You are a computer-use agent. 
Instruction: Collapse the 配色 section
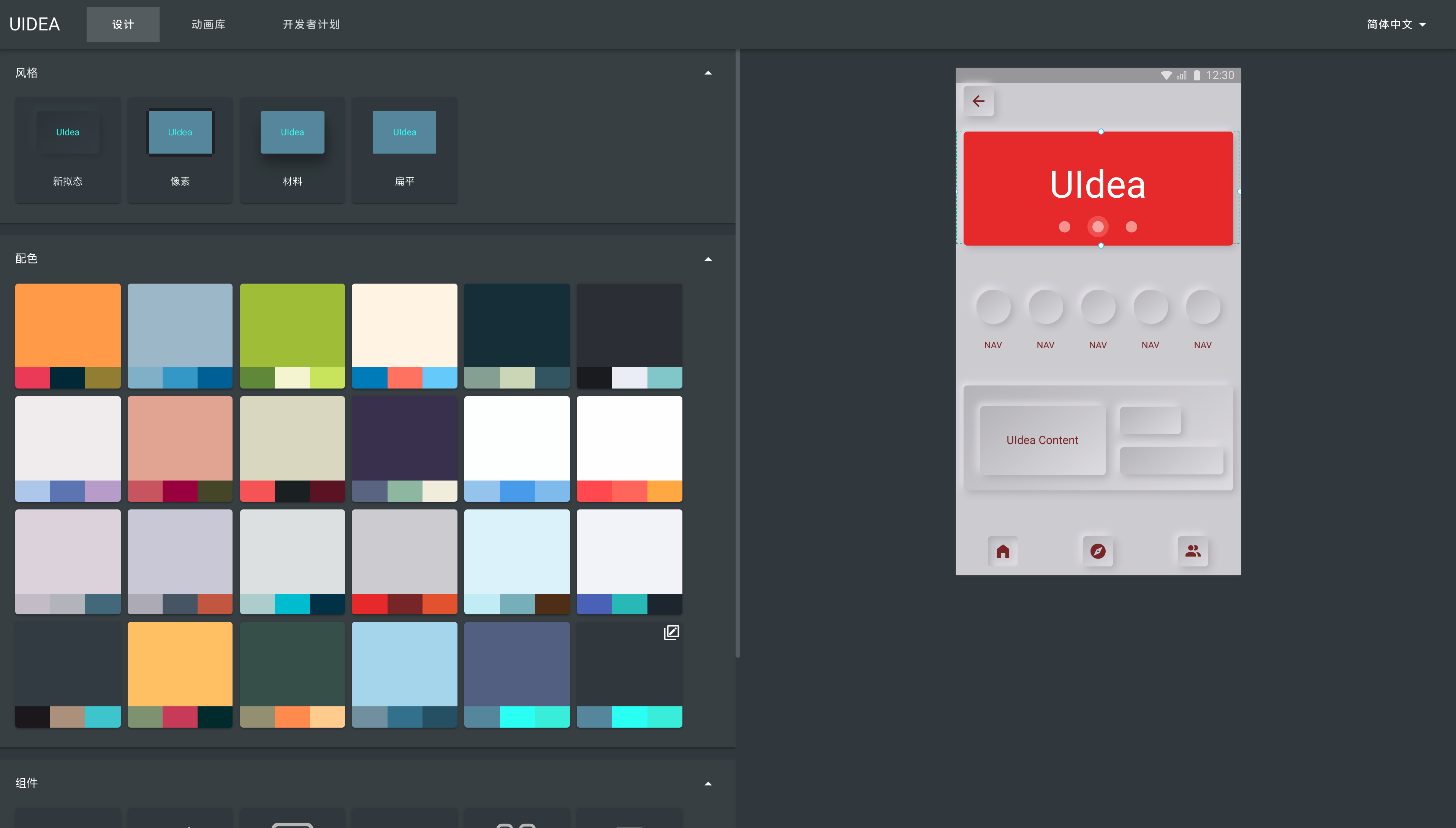(x=707, y=259)
